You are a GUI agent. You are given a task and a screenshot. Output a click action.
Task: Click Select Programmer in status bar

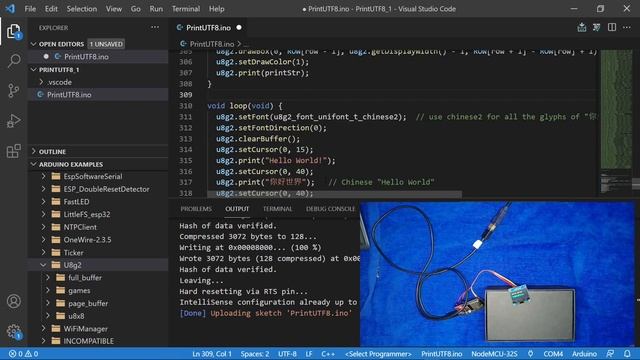378,354
